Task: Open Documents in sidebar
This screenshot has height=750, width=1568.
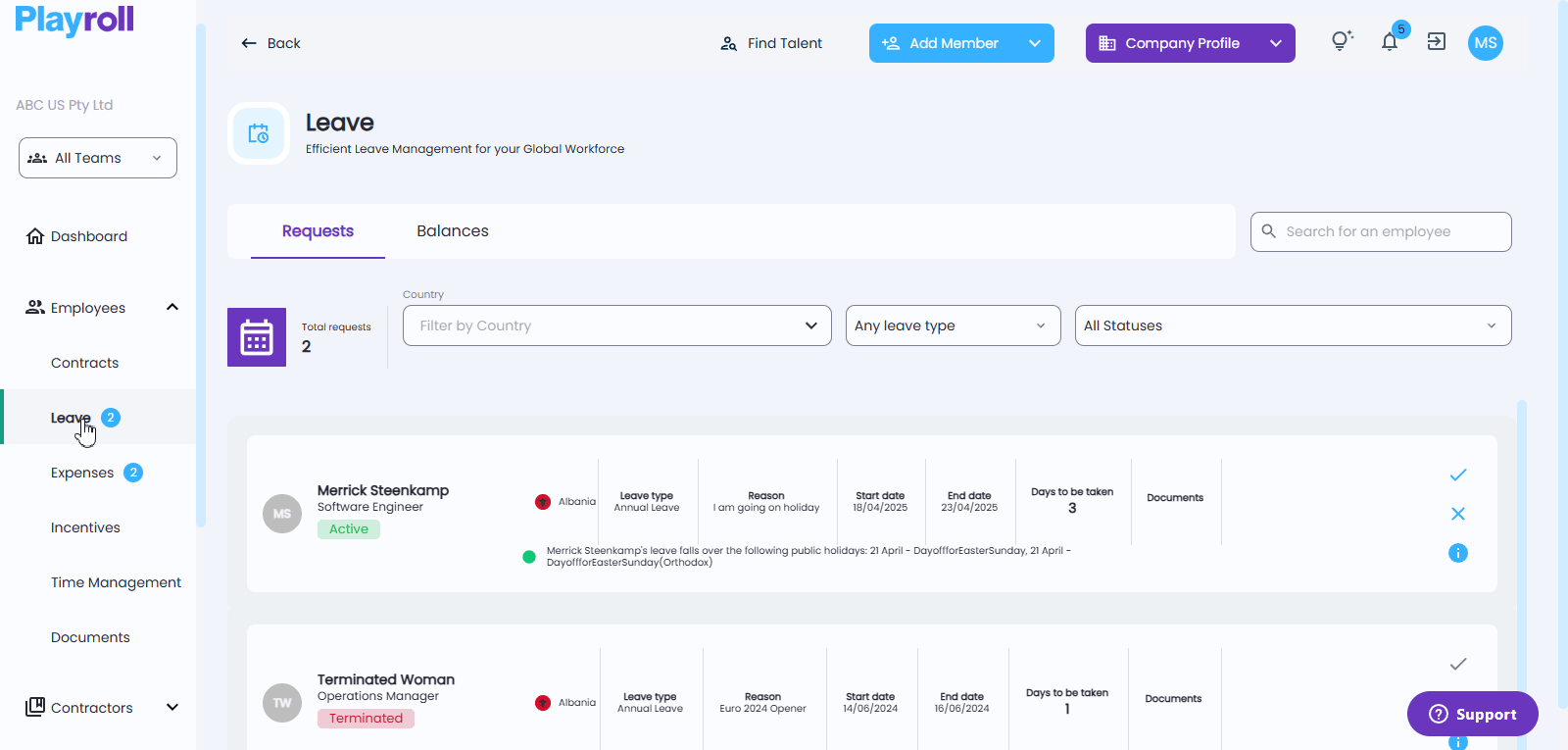Action: (x=90, y=637)
